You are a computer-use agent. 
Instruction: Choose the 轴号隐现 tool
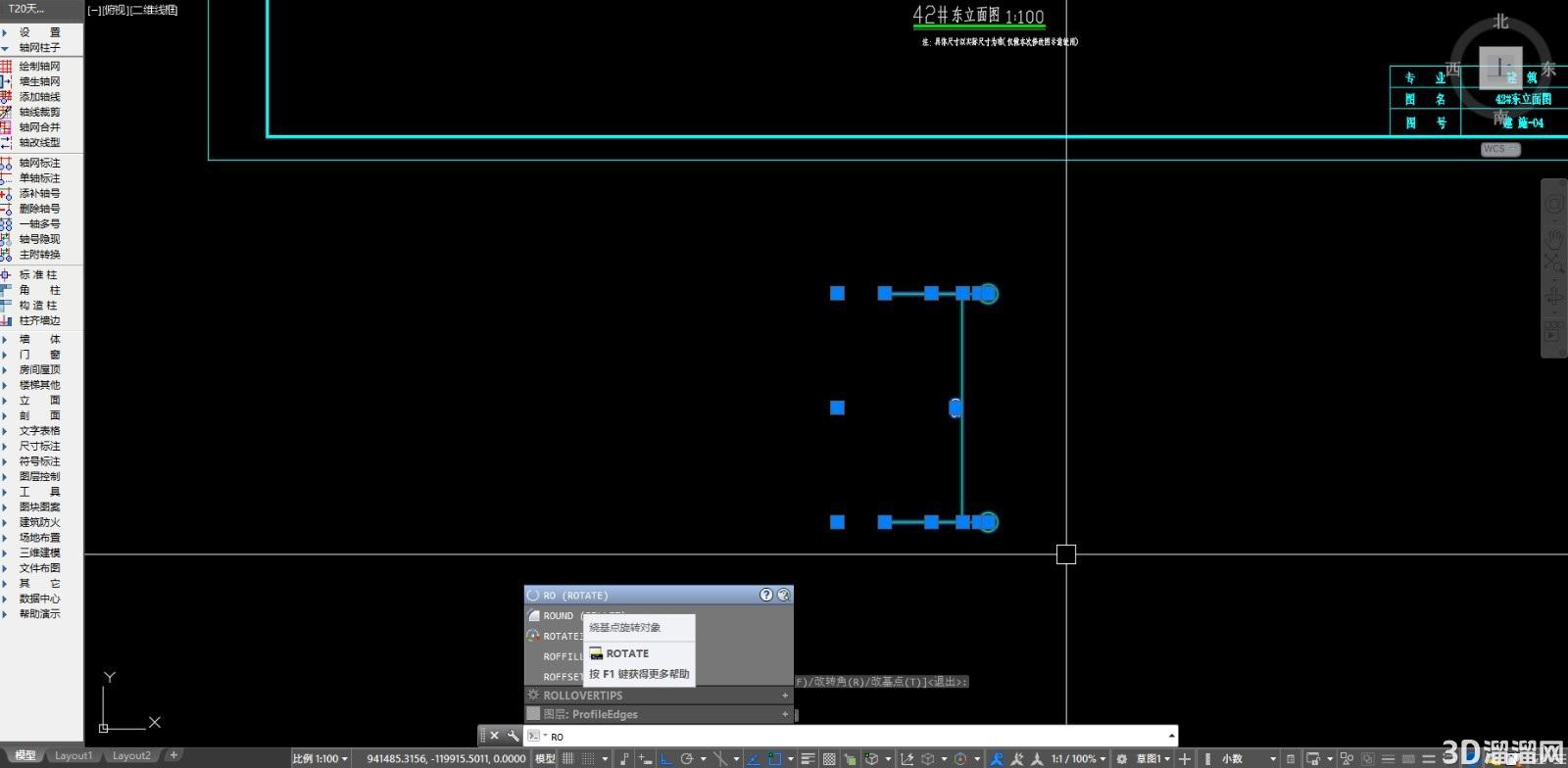tap(39, 239)
